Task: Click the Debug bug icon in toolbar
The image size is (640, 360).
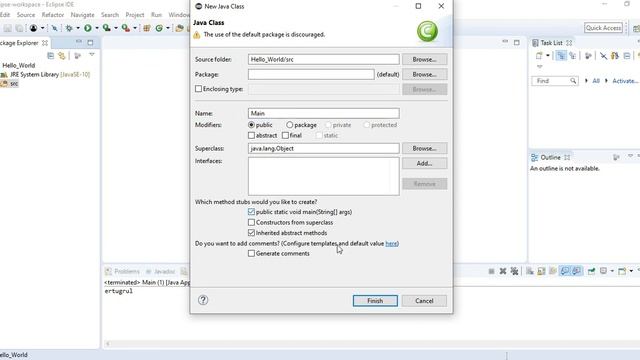Action: coord(69,28)
